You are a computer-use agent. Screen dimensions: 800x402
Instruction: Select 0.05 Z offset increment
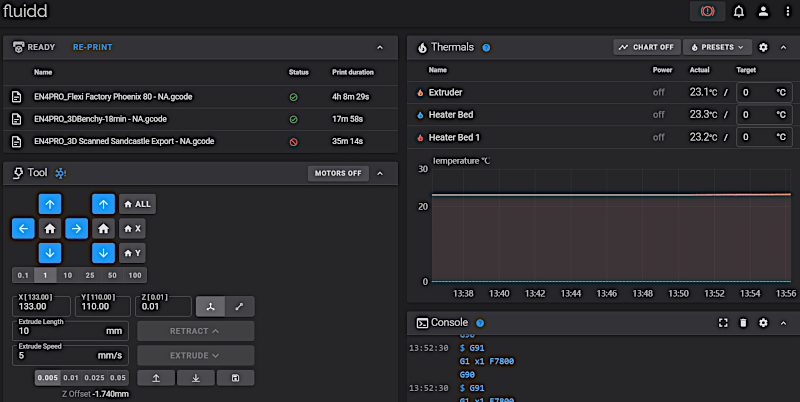pos(118,378)
